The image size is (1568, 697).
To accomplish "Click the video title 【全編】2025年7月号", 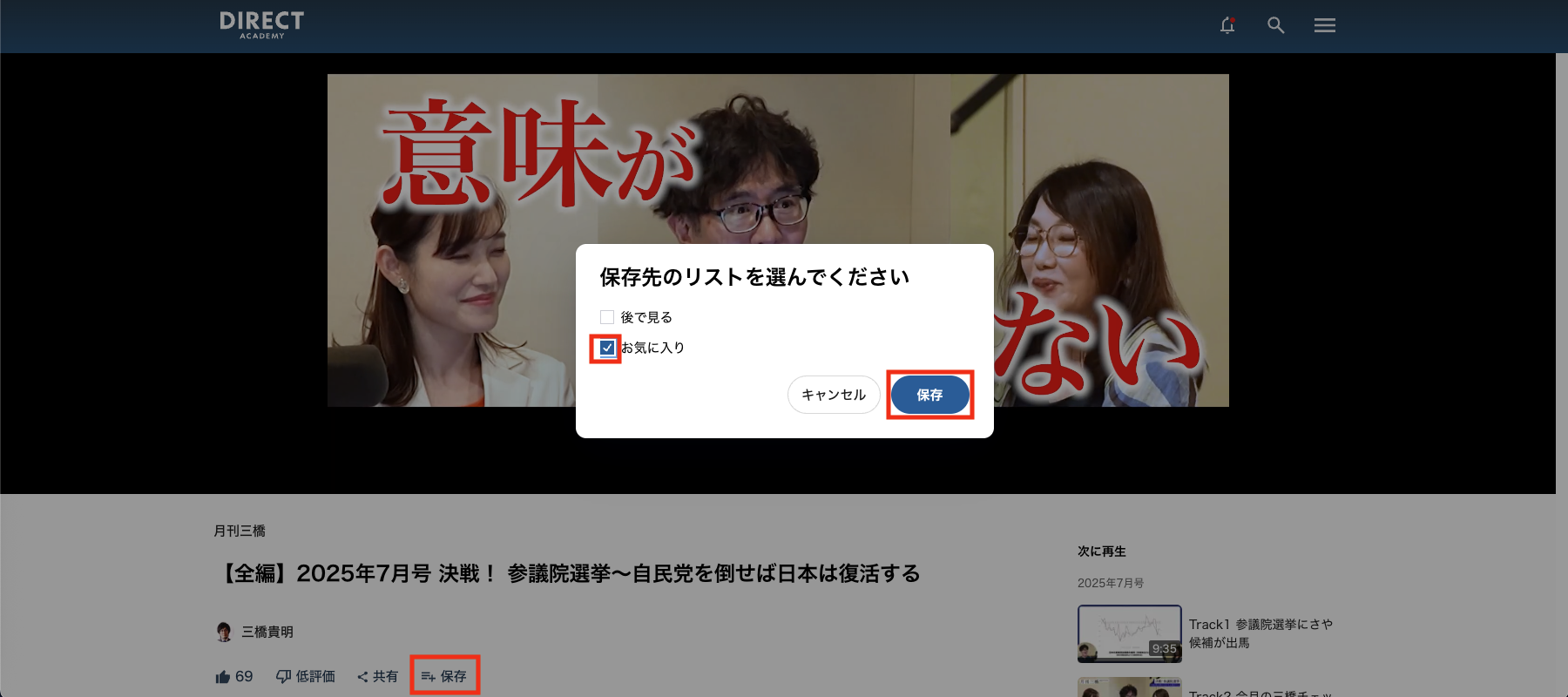I will pos(567,573).
